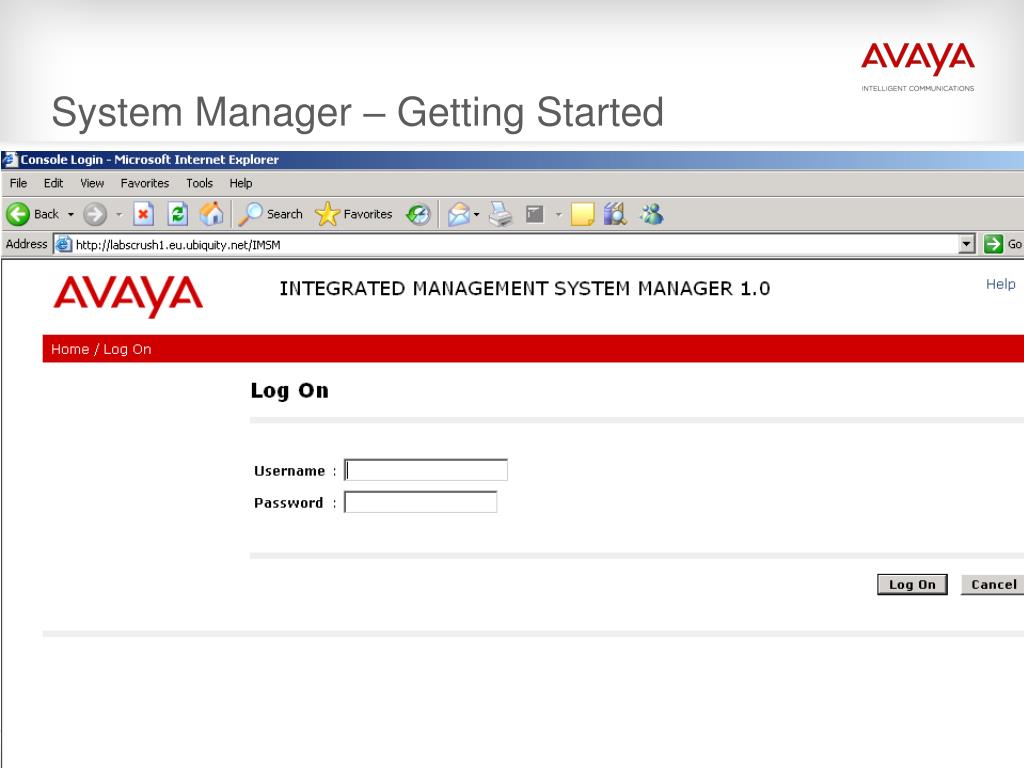Image resolution: width=1024 pixels, height=768 pixels.
Task: Open the Edit menu
Action: tap(54, 184)
